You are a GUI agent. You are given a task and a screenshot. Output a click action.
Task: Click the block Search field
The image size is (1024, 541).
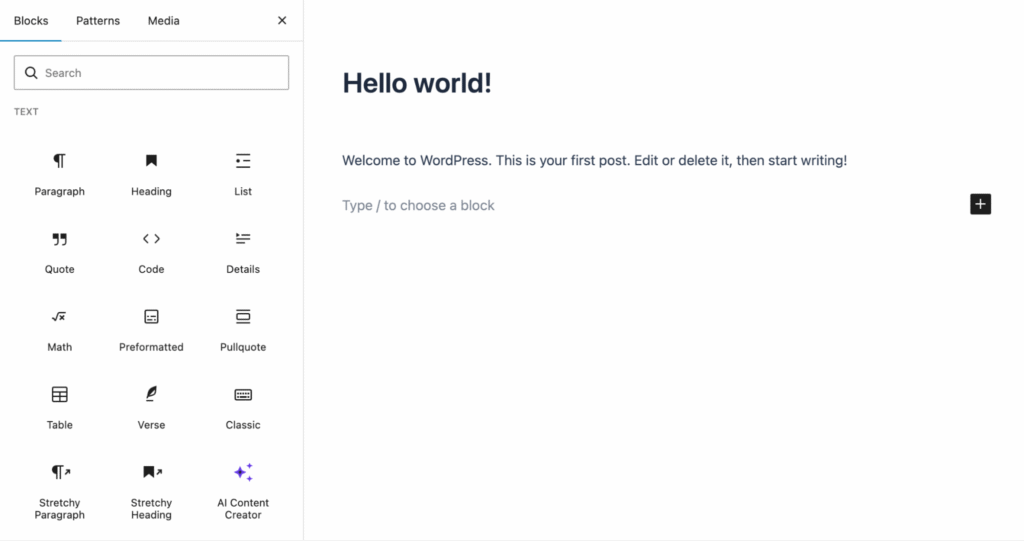152,73
